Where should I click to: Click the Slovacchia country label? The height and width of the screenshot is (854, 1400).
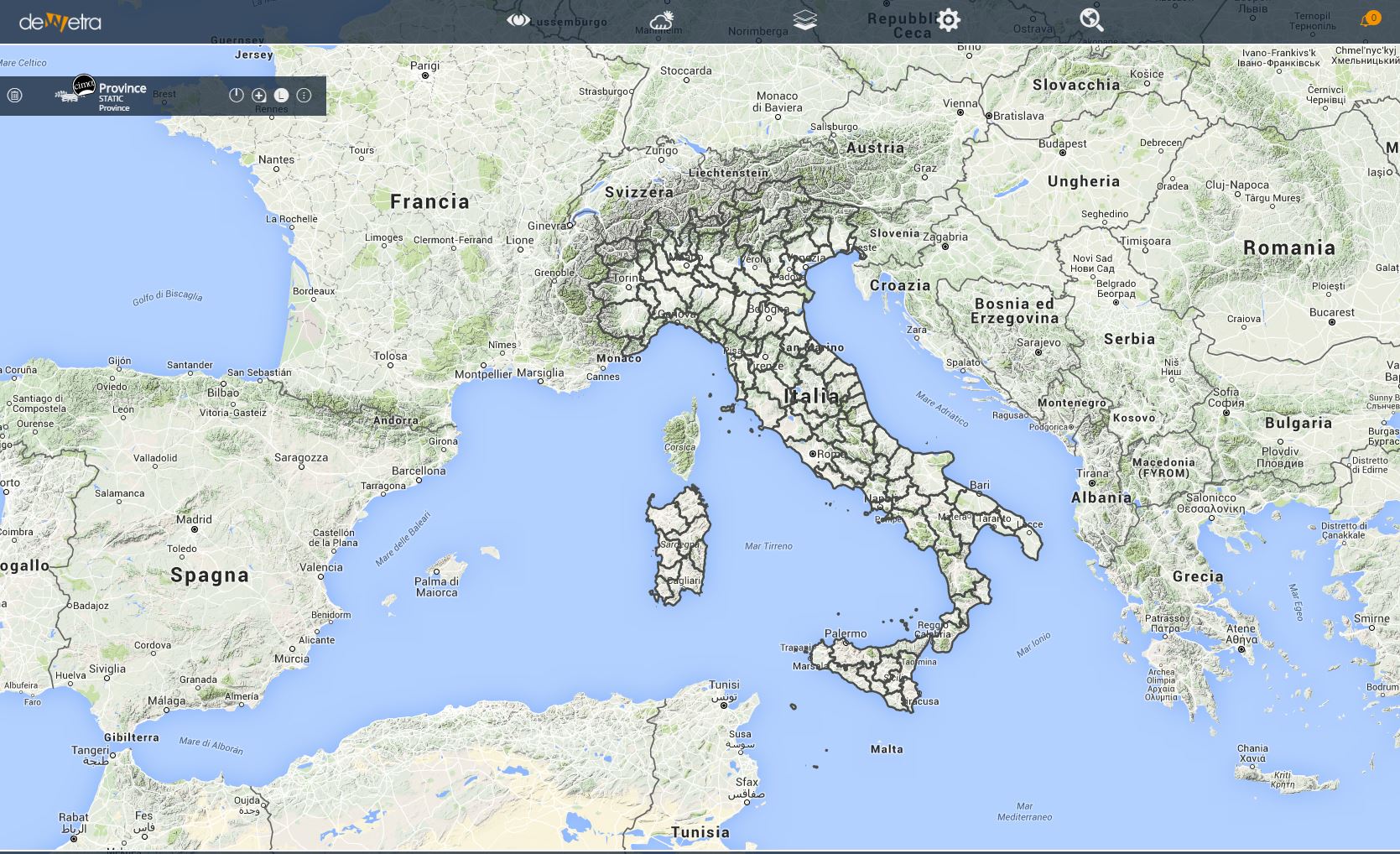pos(1076,85)
